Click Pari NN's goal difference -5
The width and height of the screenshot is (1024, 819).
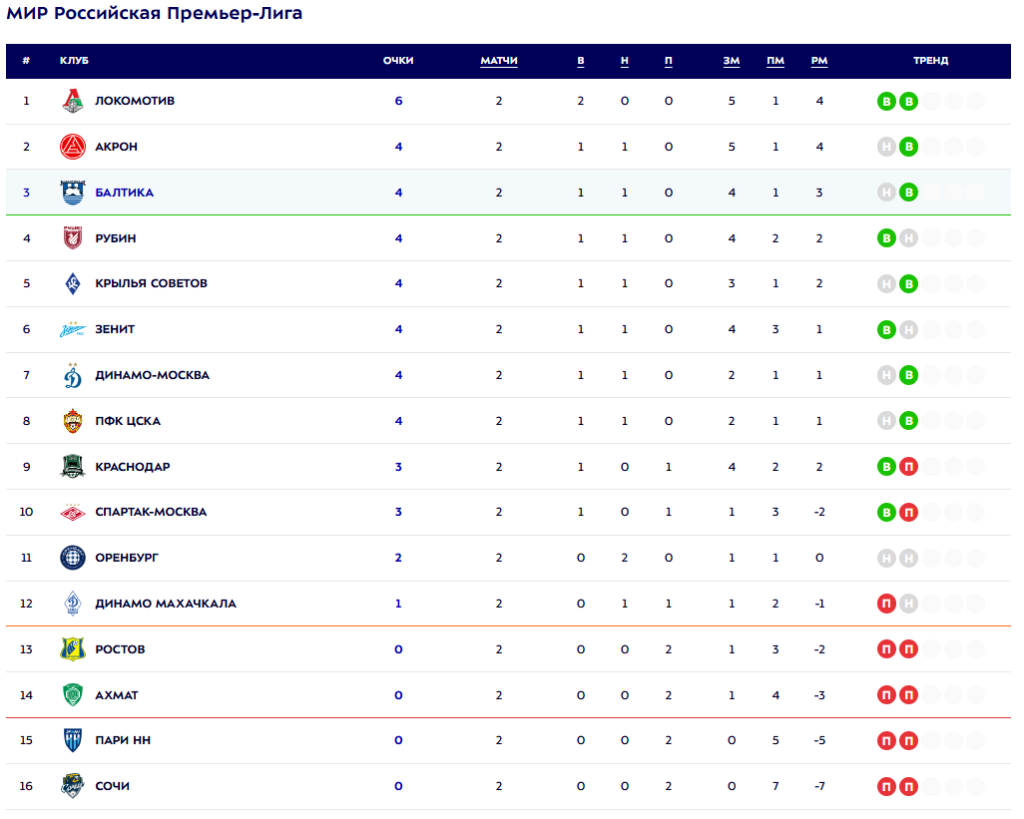[x=819, y=740]
